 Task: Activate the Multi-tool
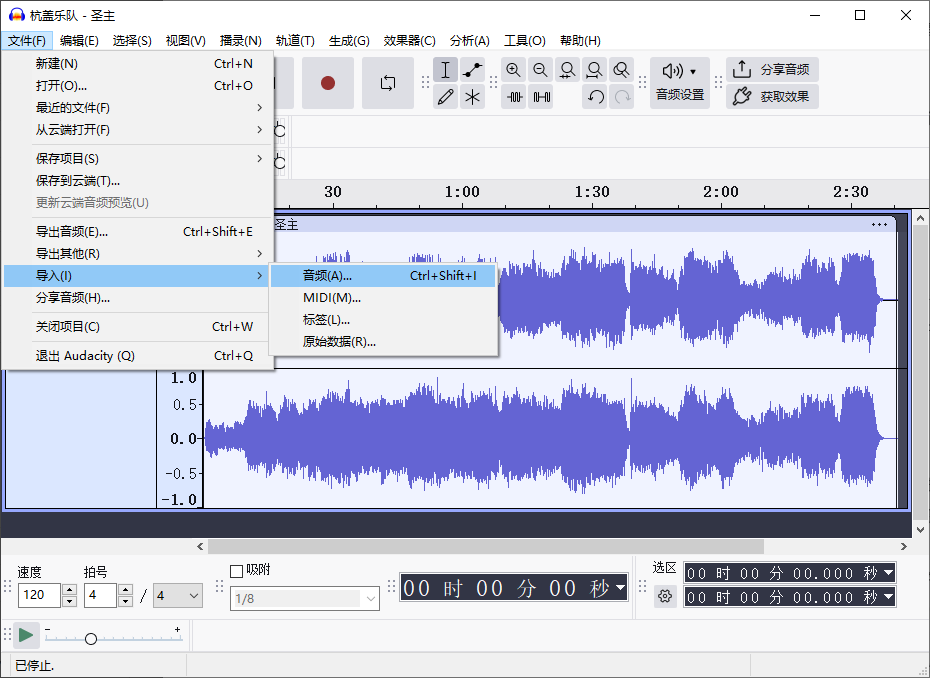click(473, 97)
